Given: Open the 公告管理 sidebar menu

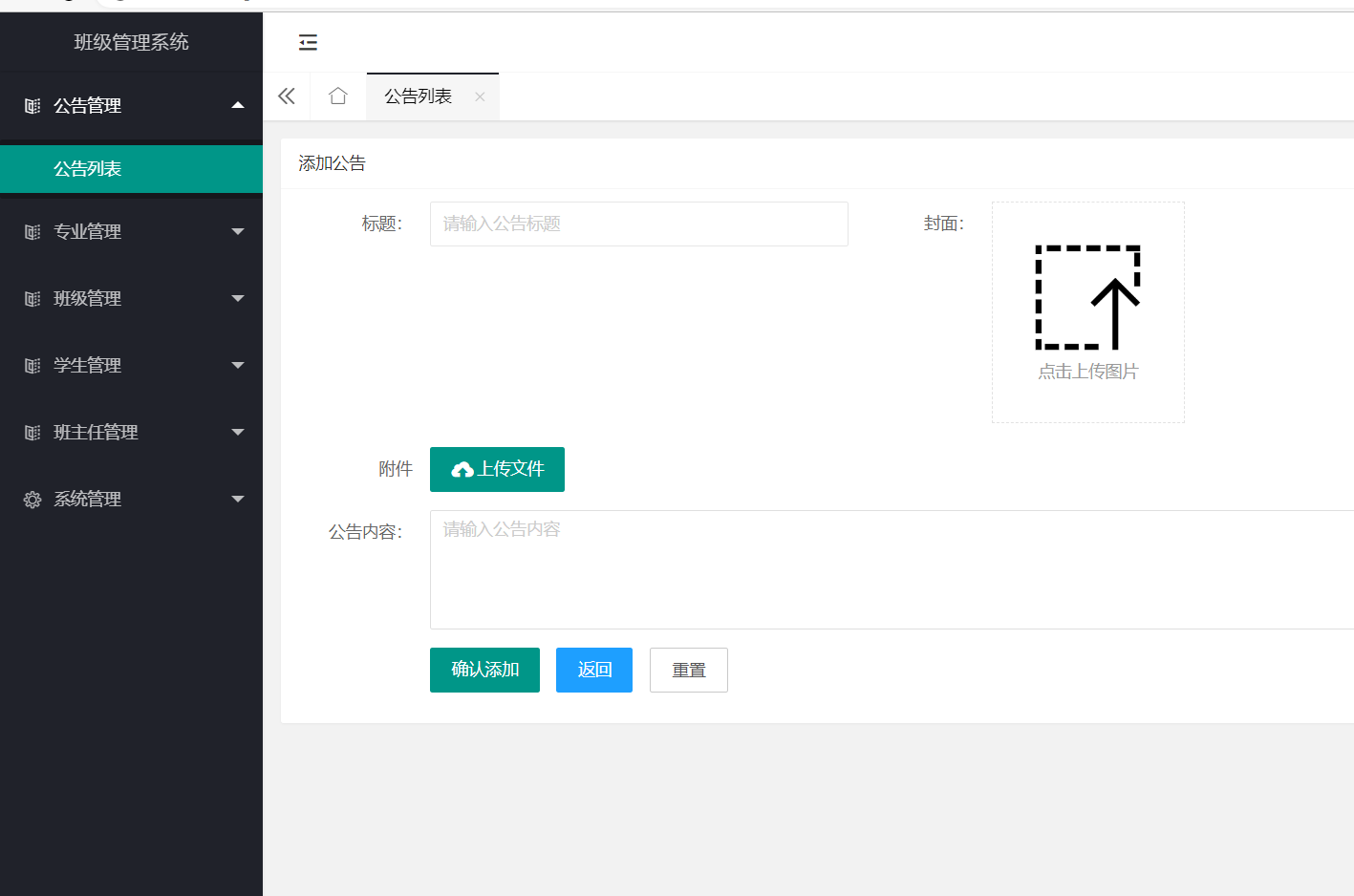Looking at the screenshot, I should 131,106.
